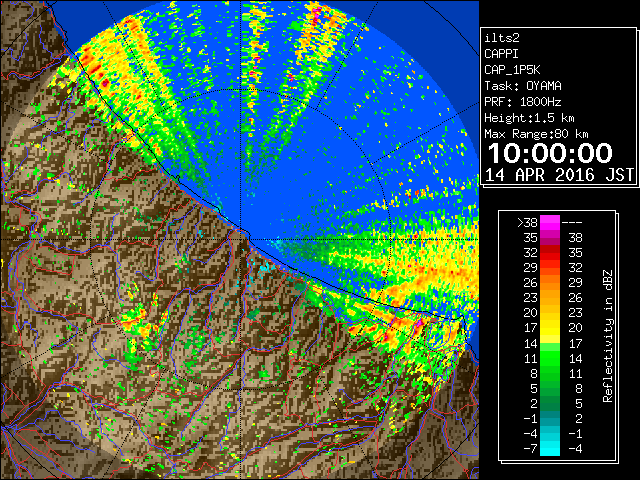
Task: Click the 'ilts2' product label
Action: tap(502, 38)
